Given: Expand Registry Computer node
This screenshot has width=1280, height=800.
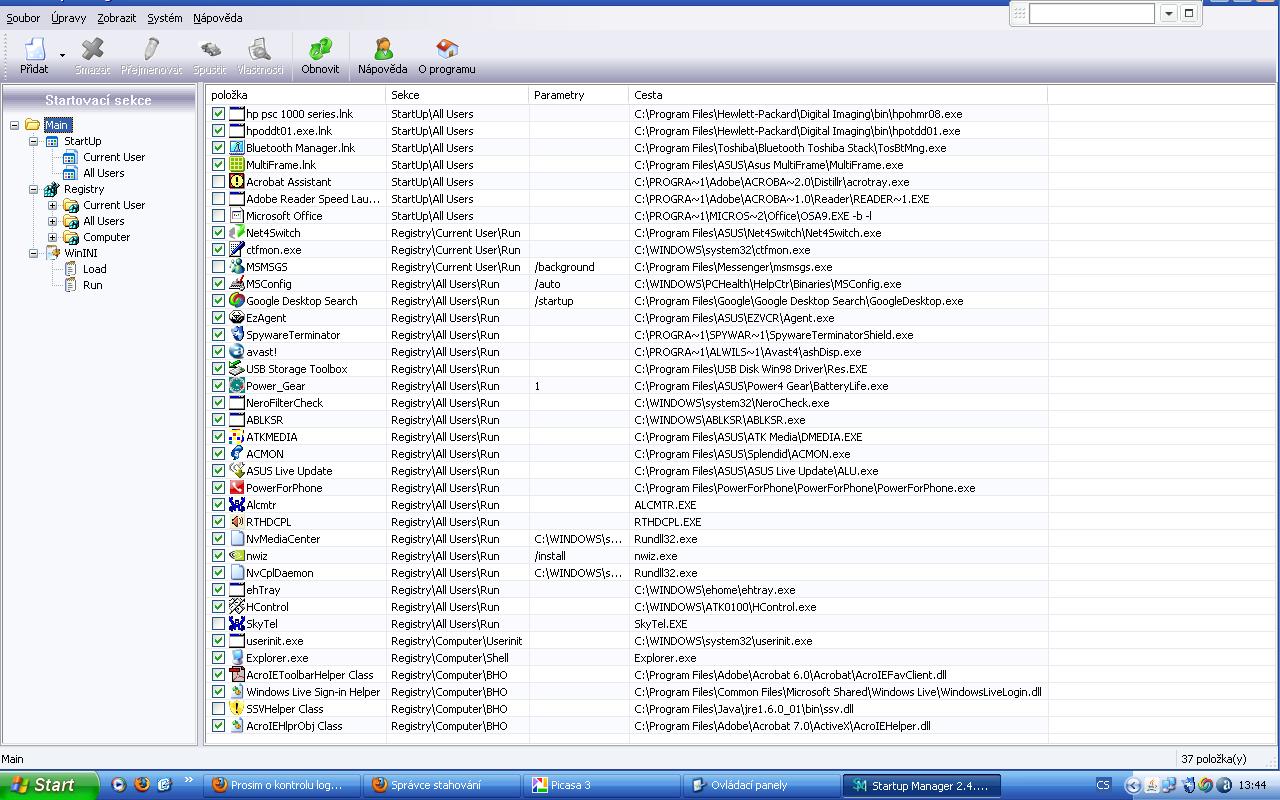Looking at the screenshot, I should click(52, 237).
